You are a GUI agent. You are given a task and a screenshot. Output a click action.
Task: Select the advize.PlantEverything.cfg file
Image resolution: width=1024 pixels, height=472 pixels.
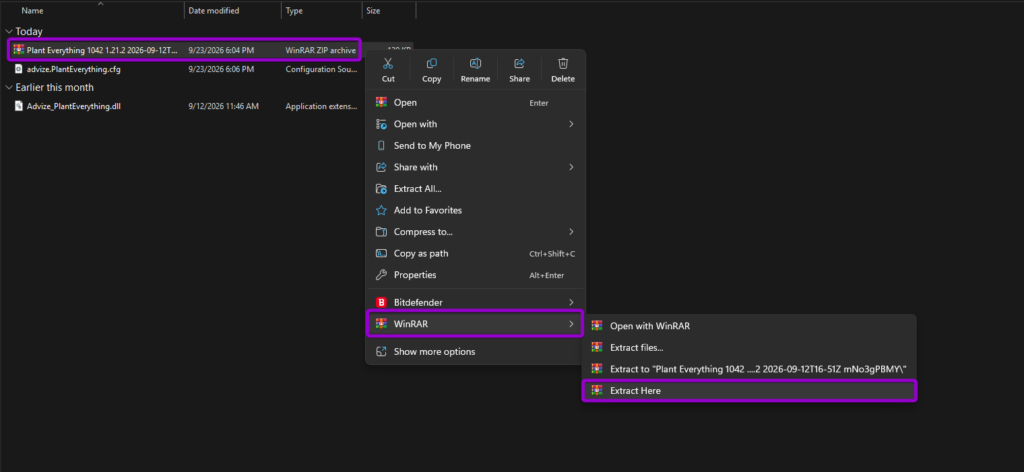click(74, 69)
